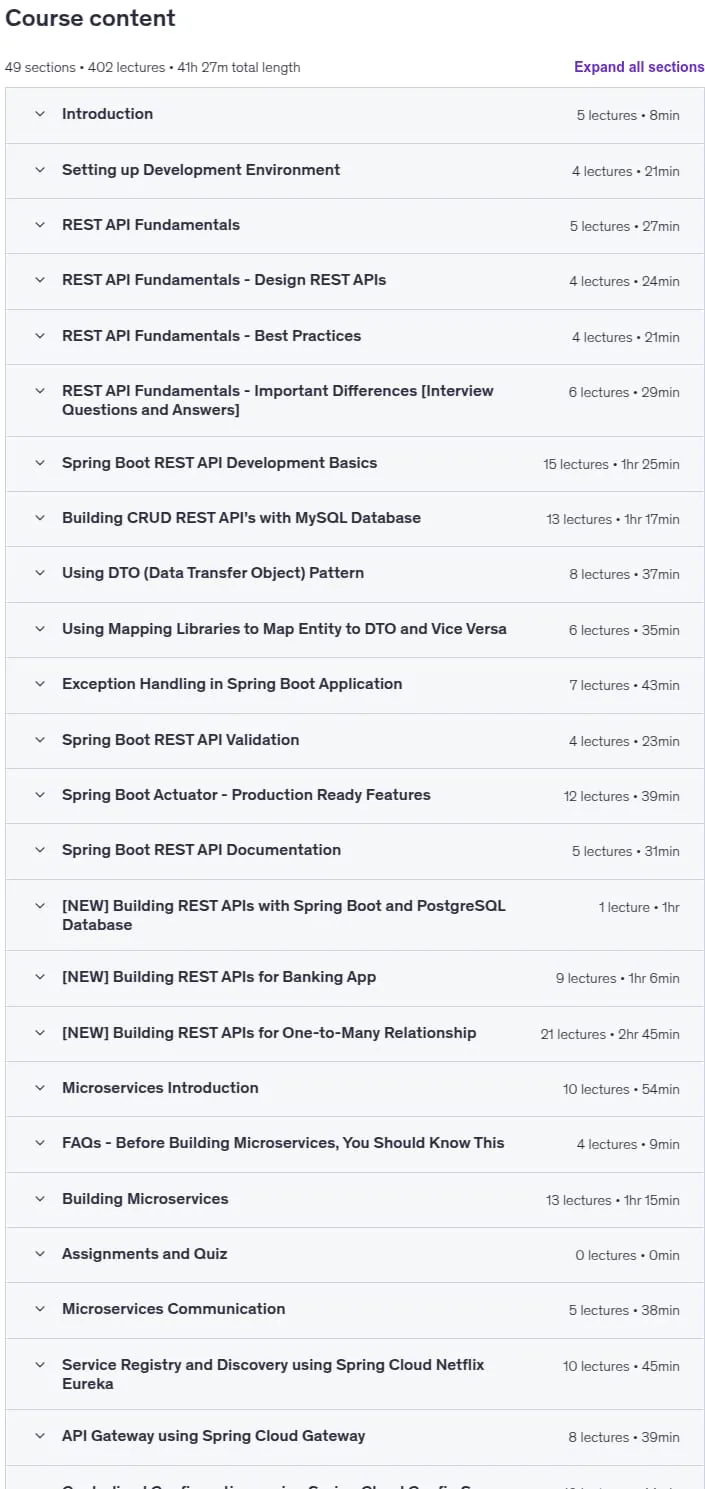Expand the Introduction section chevron
The image size is (705, 1489).
click(40, 114)
